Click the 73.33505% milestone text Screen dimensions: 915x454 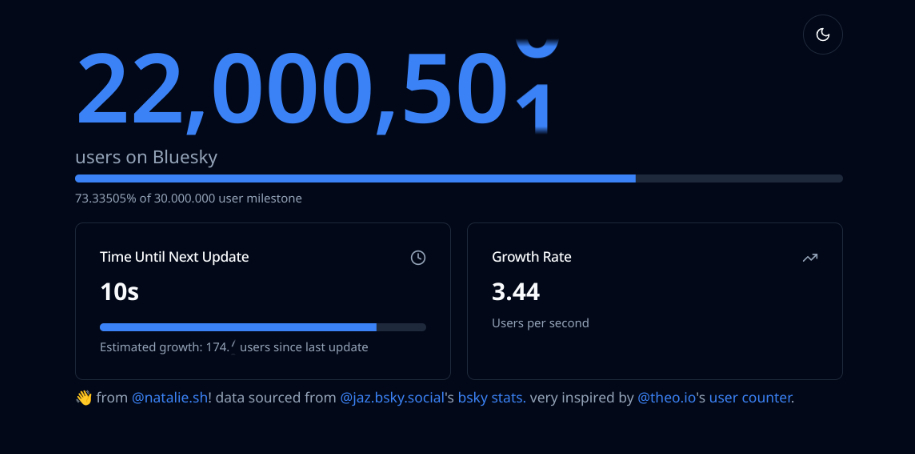click(x=188, y=198)
